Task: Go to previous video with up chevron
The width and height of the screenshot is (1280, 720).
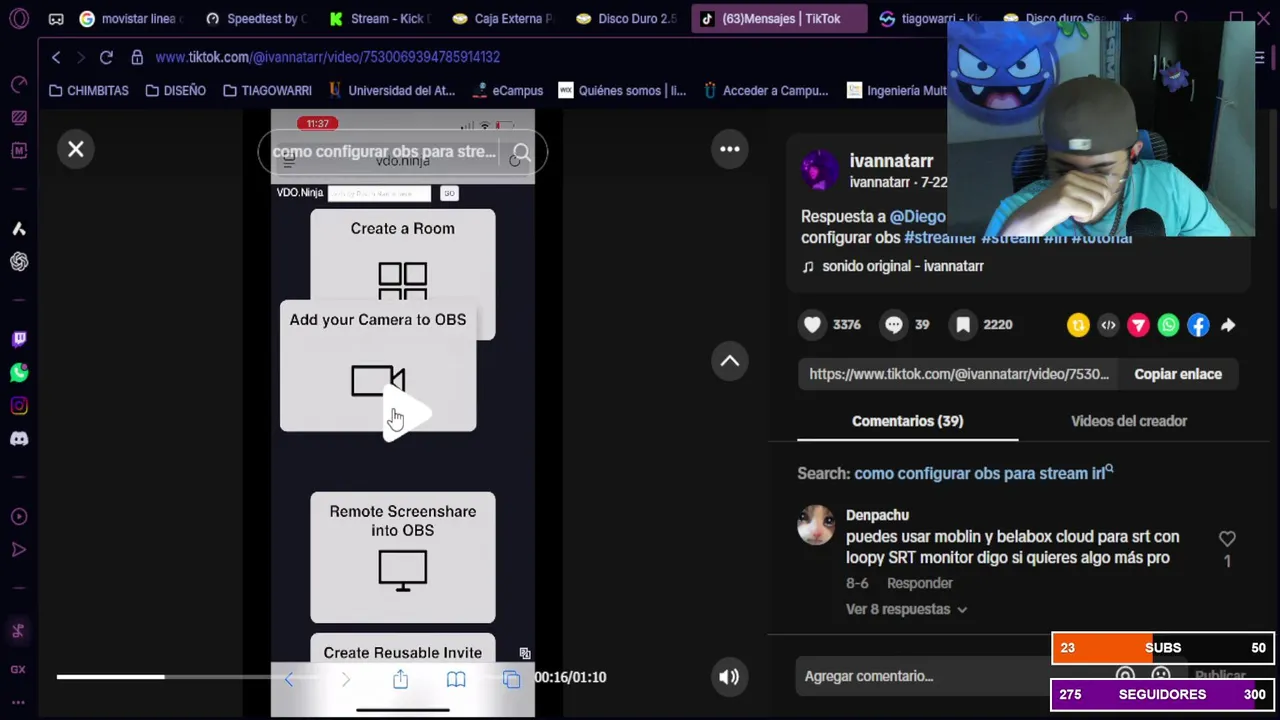Action: [730, 361]
